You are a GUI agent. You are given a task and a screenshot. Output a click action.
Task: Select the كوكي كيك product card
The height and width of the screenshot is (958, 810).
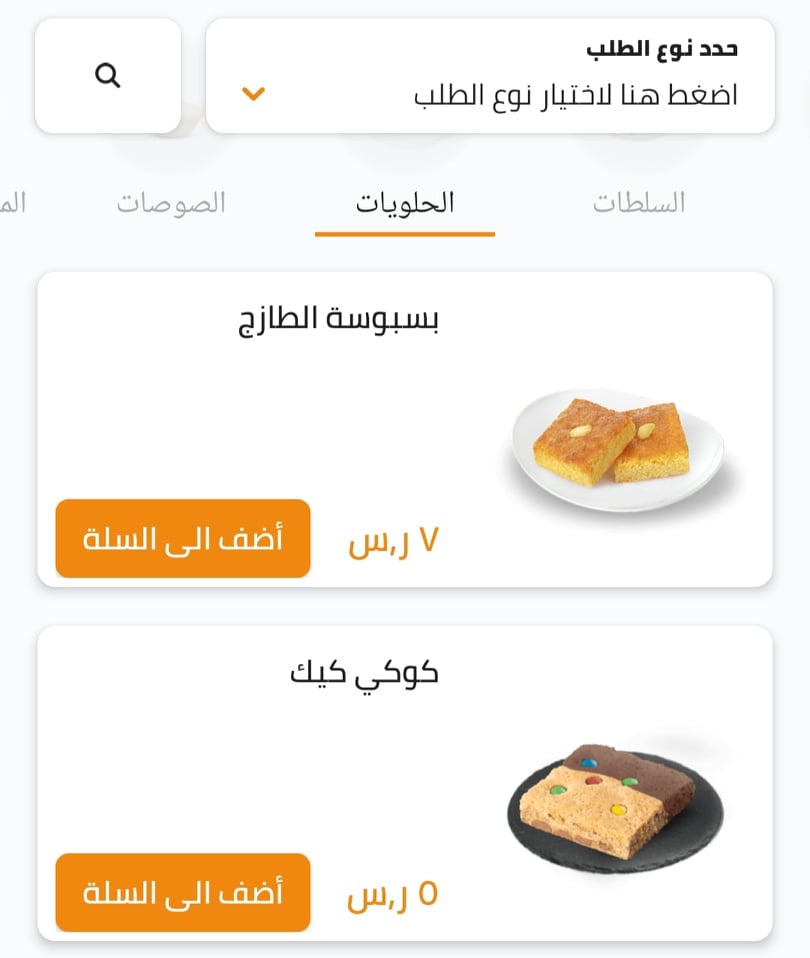pos(405,783)
